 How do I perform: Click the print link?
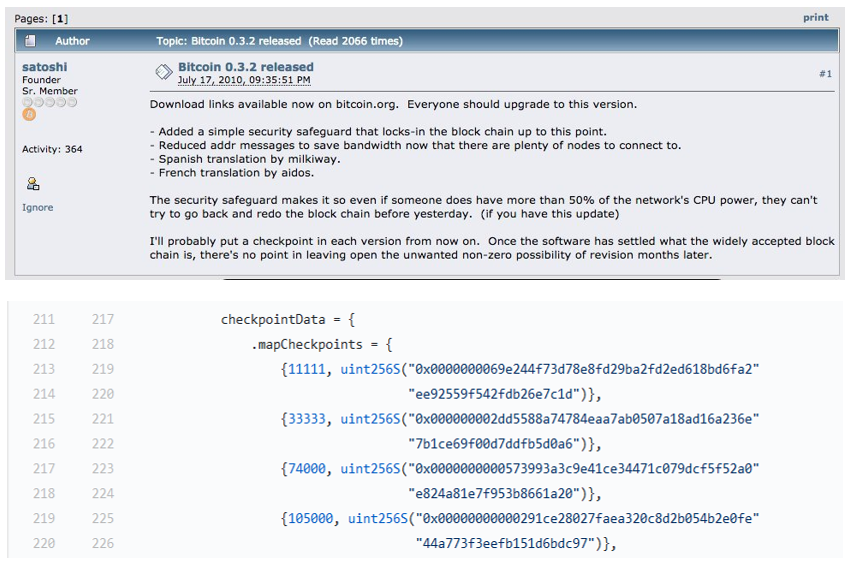tap(816, 17)
